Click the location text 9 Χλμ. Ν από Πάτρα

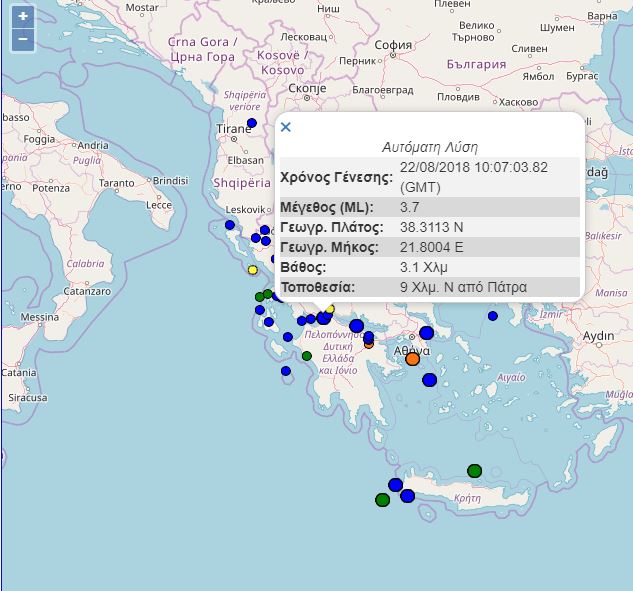tap(463, 287)
